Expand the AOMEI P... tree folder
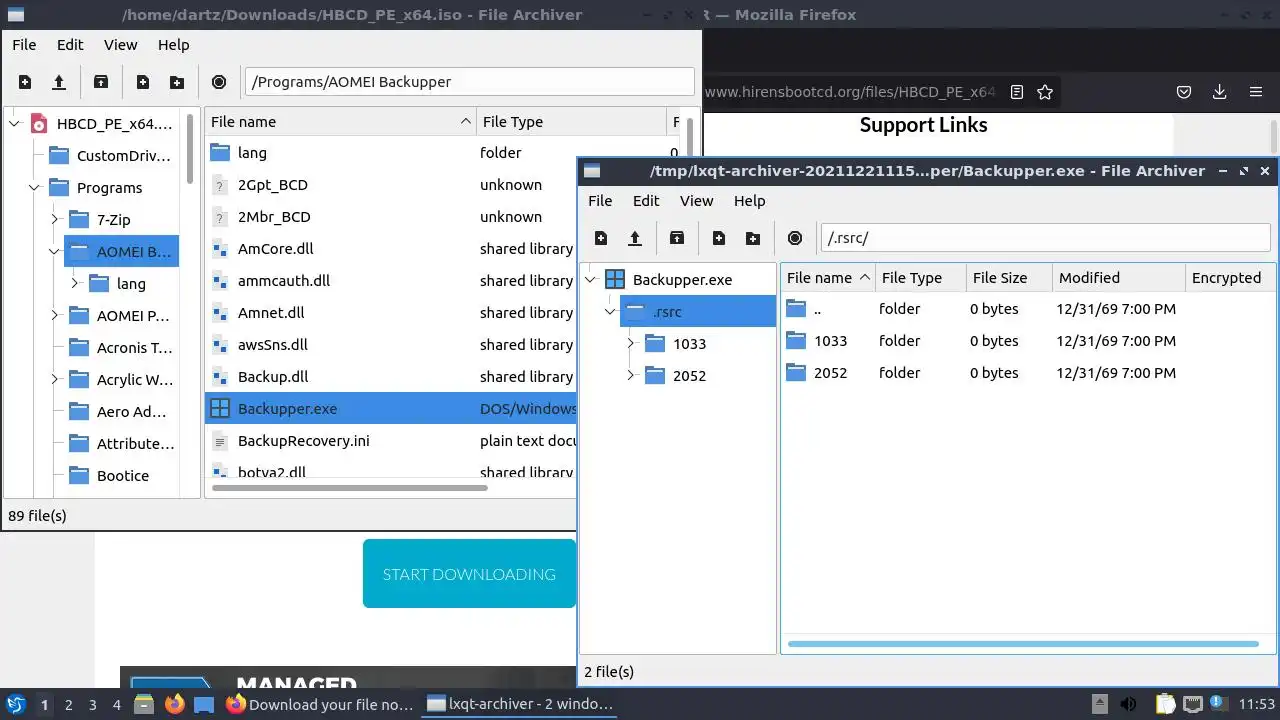Viewport: 1280px width, 720px height. (55, 316)
